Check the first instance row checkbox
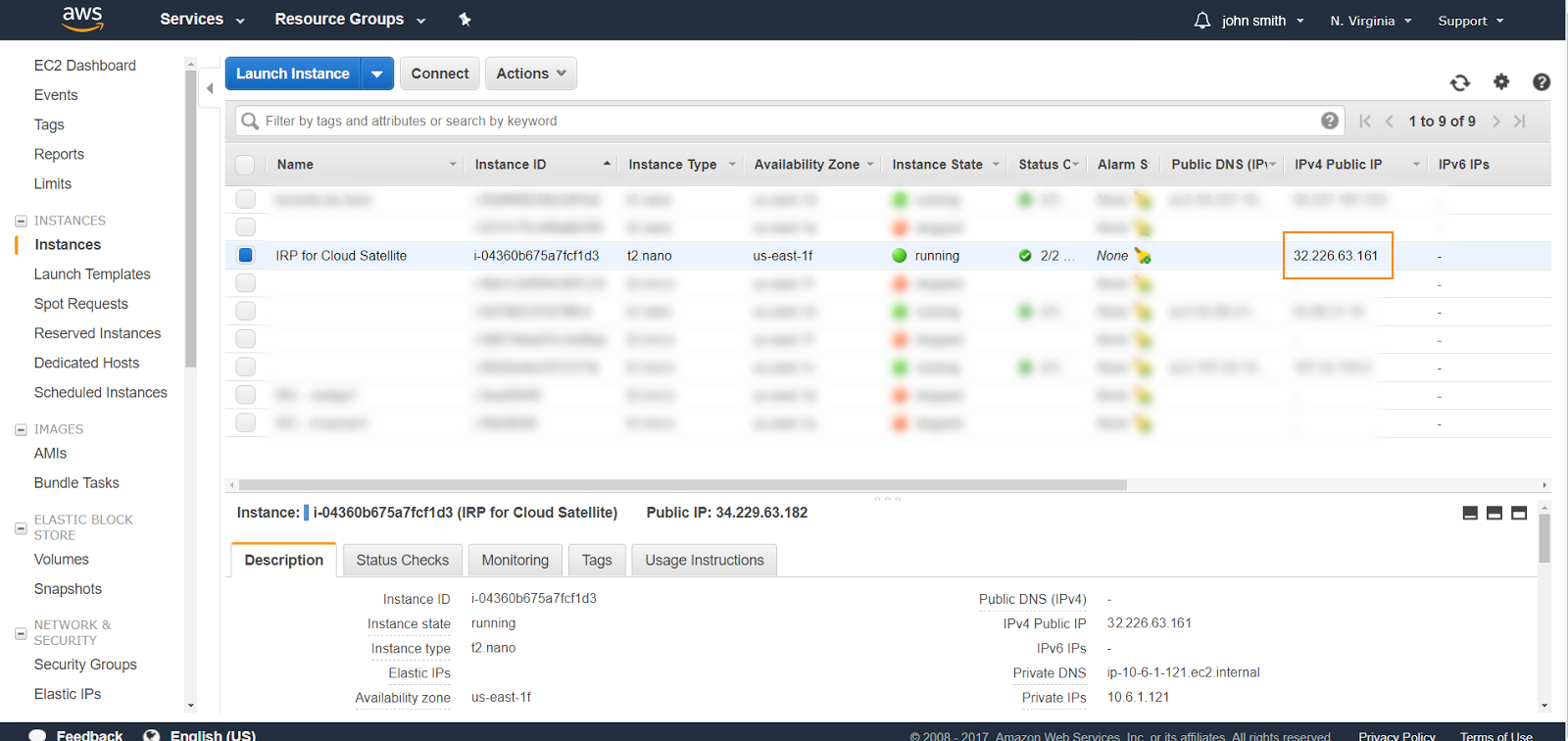This screenshot has width=1568, height=741. (x=246, y=199)
